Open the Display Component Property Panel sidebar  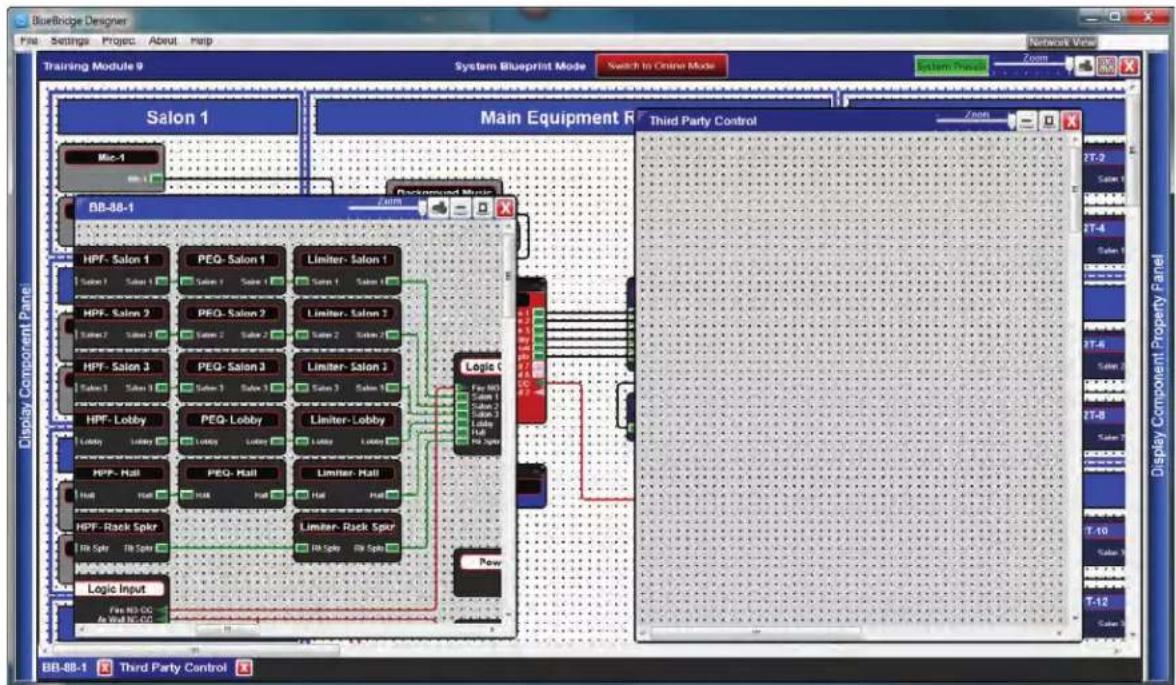[1157, 365]
